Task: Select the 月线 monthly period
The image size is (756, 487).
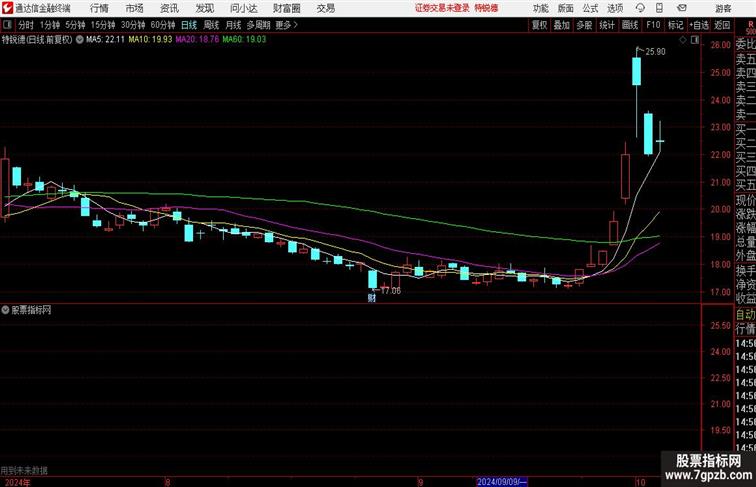Action: (x=233, y=25)
